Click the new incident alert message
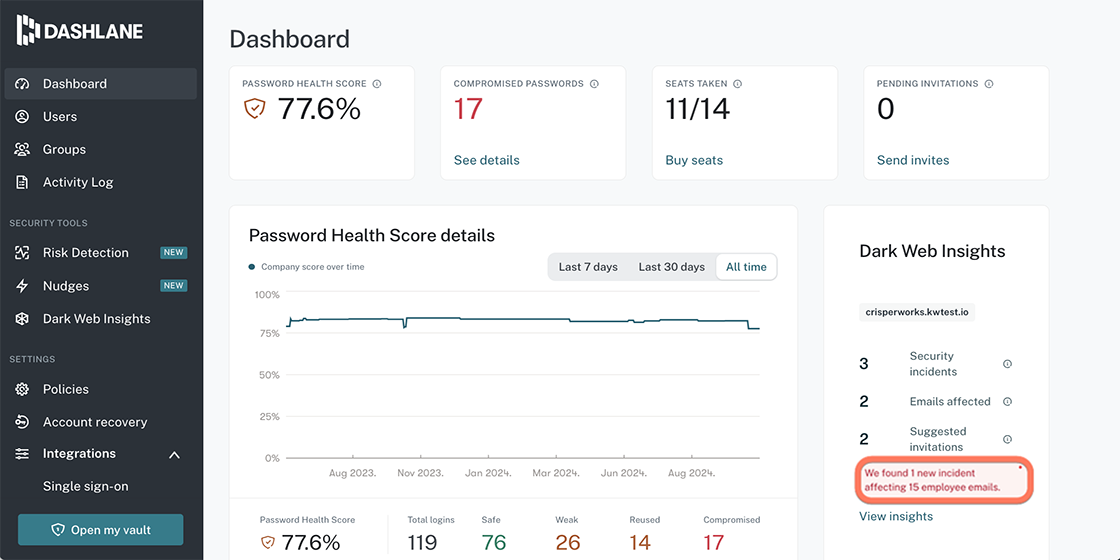The height and width of the screenshot is (560, 1120). [x=943, y=480]
